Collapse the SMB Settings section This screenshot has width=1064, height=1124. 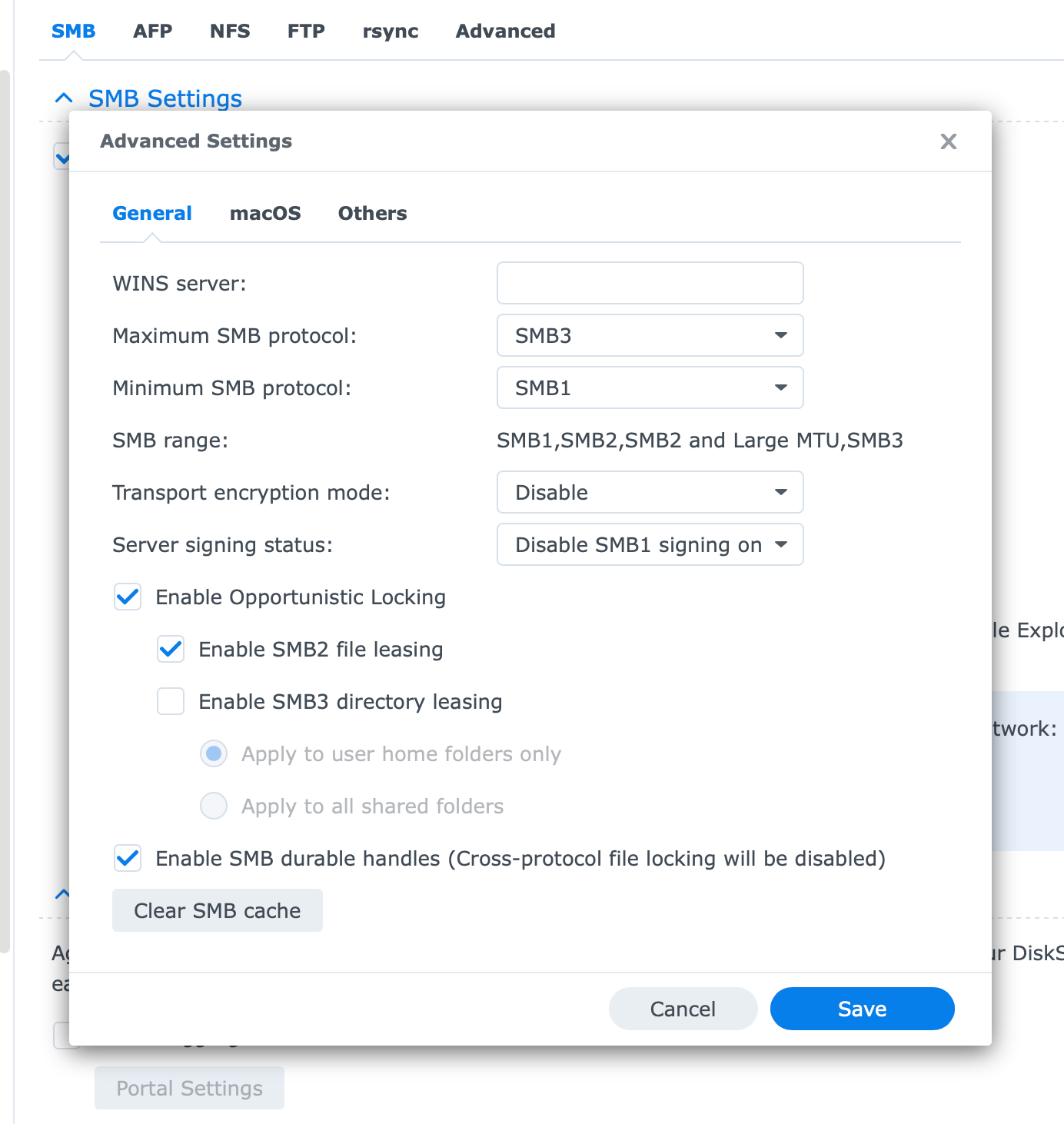(64, 98)
